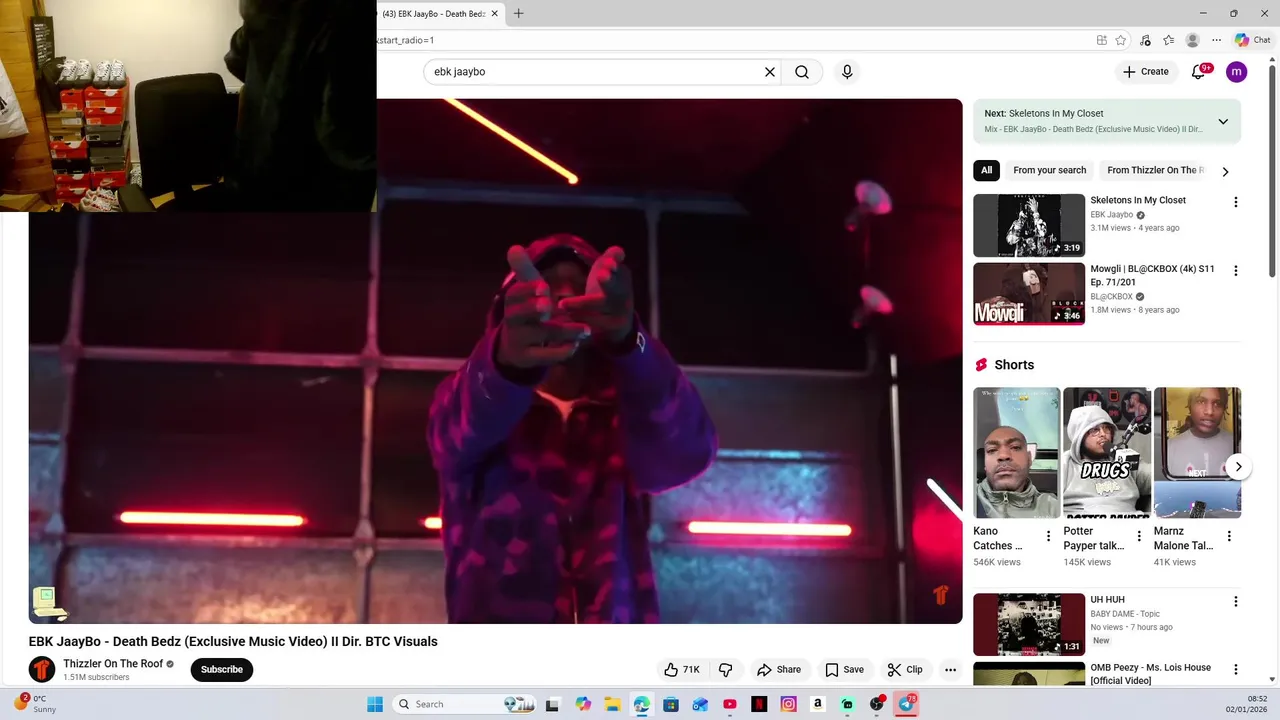Play 'Kano Catches' short
The height and width of the screenshot is (720, 1280).
pyautogui.click(x=1016, y=452)
